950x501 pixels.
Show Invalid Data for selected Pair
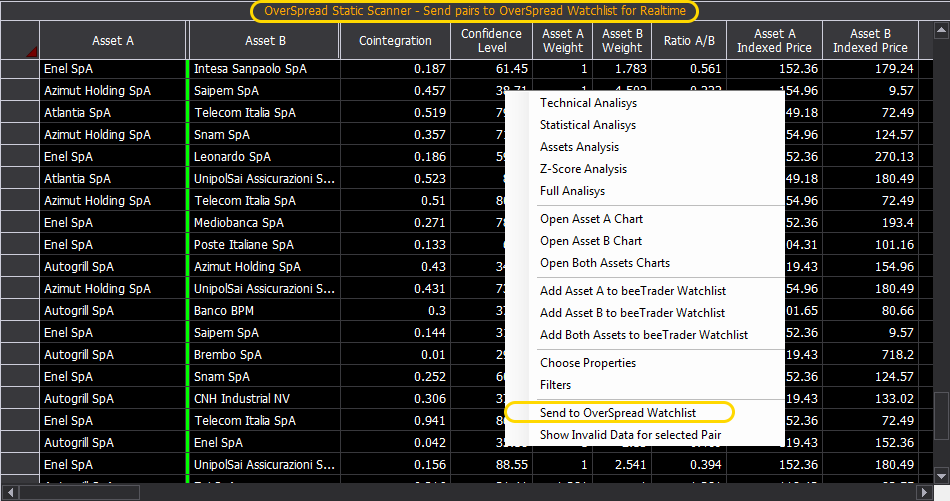(630, 435)
